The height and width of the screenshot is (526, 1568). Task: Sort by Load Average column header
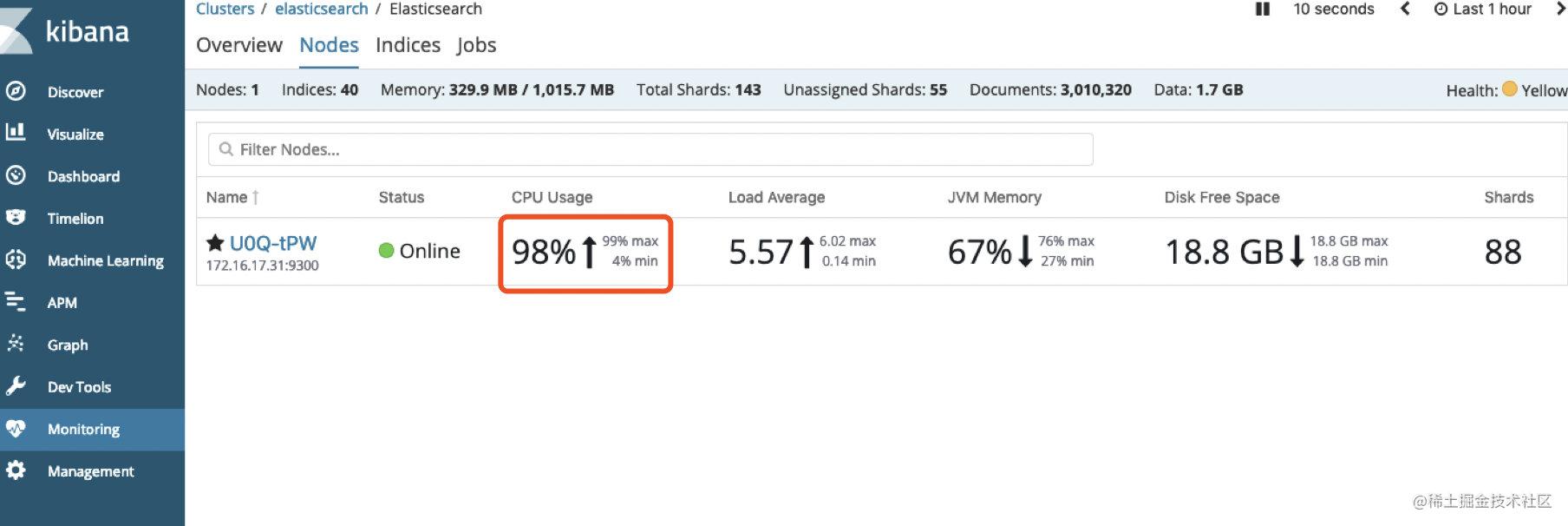[x=777, y=198]
